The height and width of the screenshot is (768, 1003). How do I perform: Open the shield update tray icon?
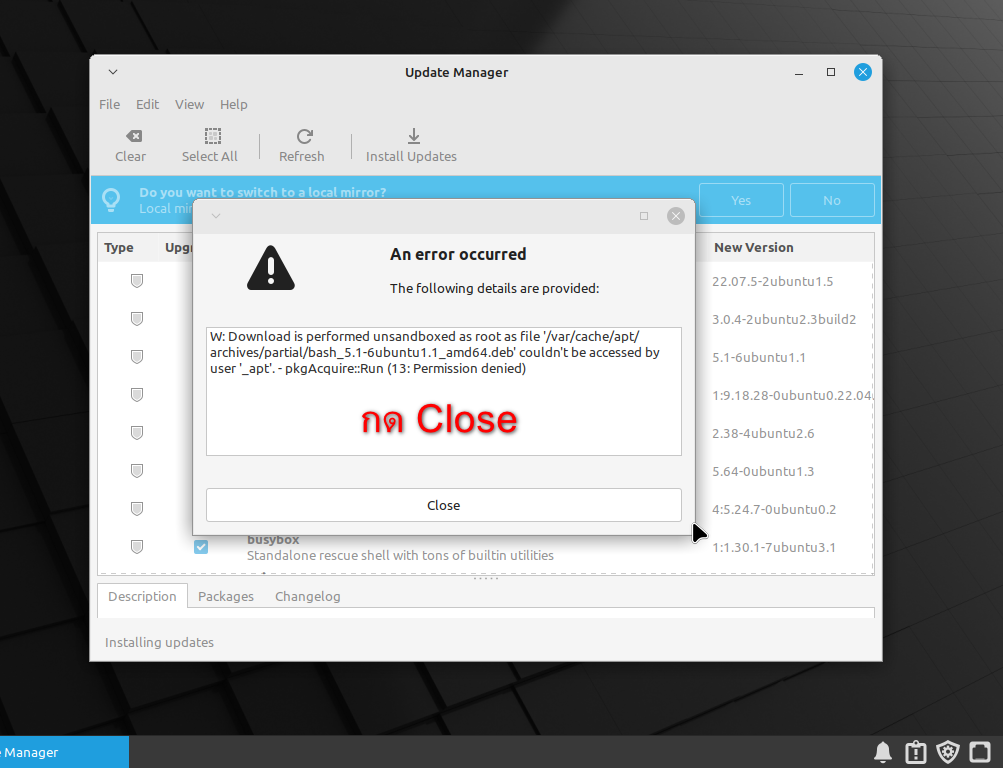pyautogui.click(x=948, y=752)
